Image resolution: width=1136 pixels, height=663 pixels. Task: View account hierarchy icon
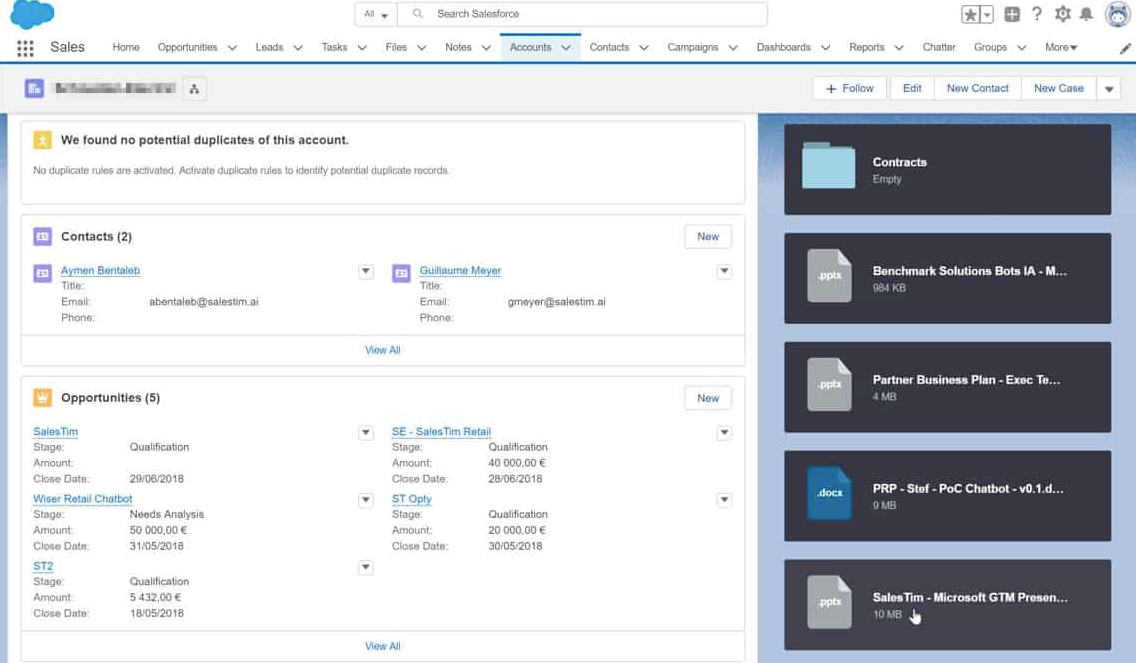coord(194,88)
